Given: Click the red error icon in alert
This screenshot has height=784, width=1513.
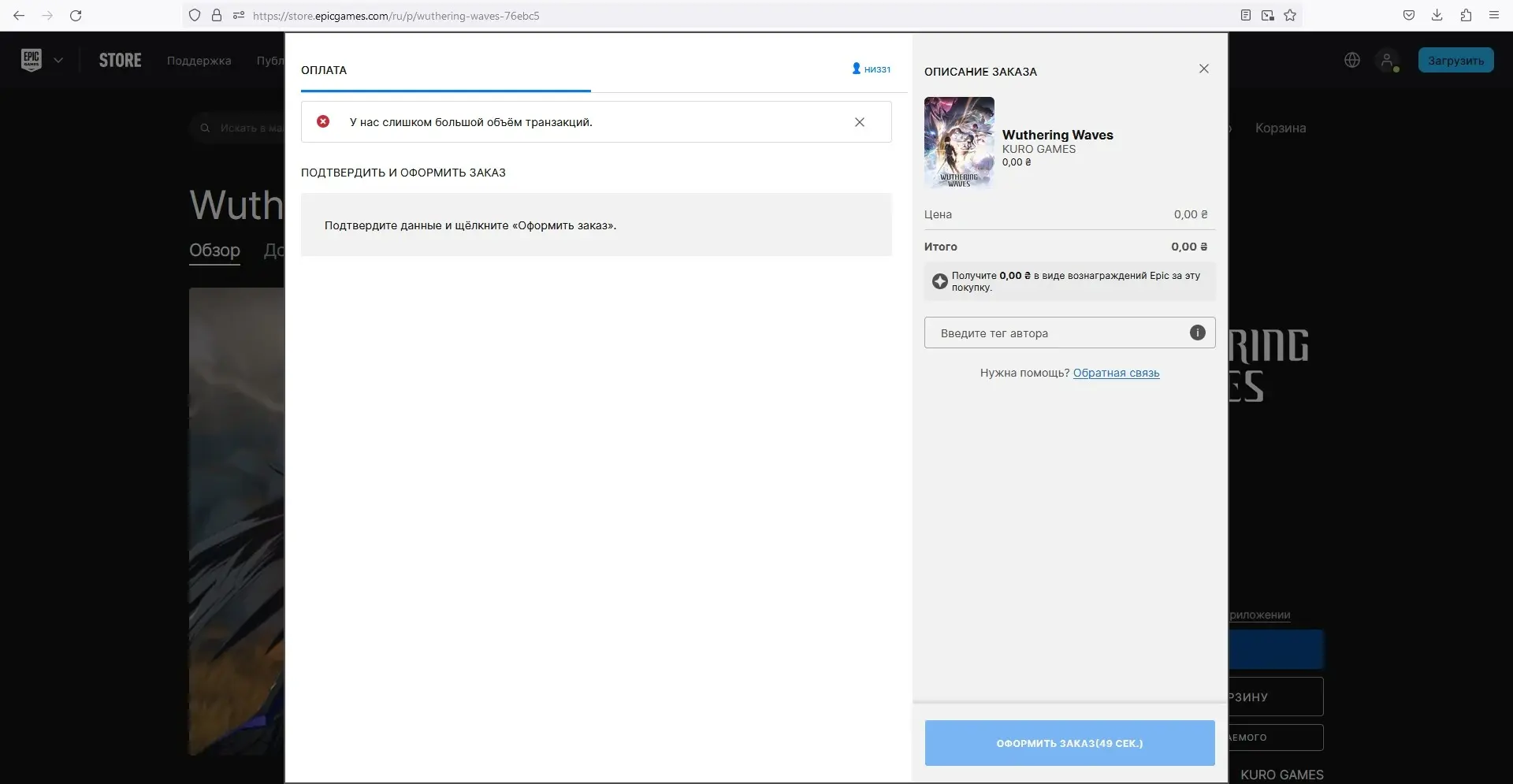Looking at the screenshot, I should coord(323,121).
